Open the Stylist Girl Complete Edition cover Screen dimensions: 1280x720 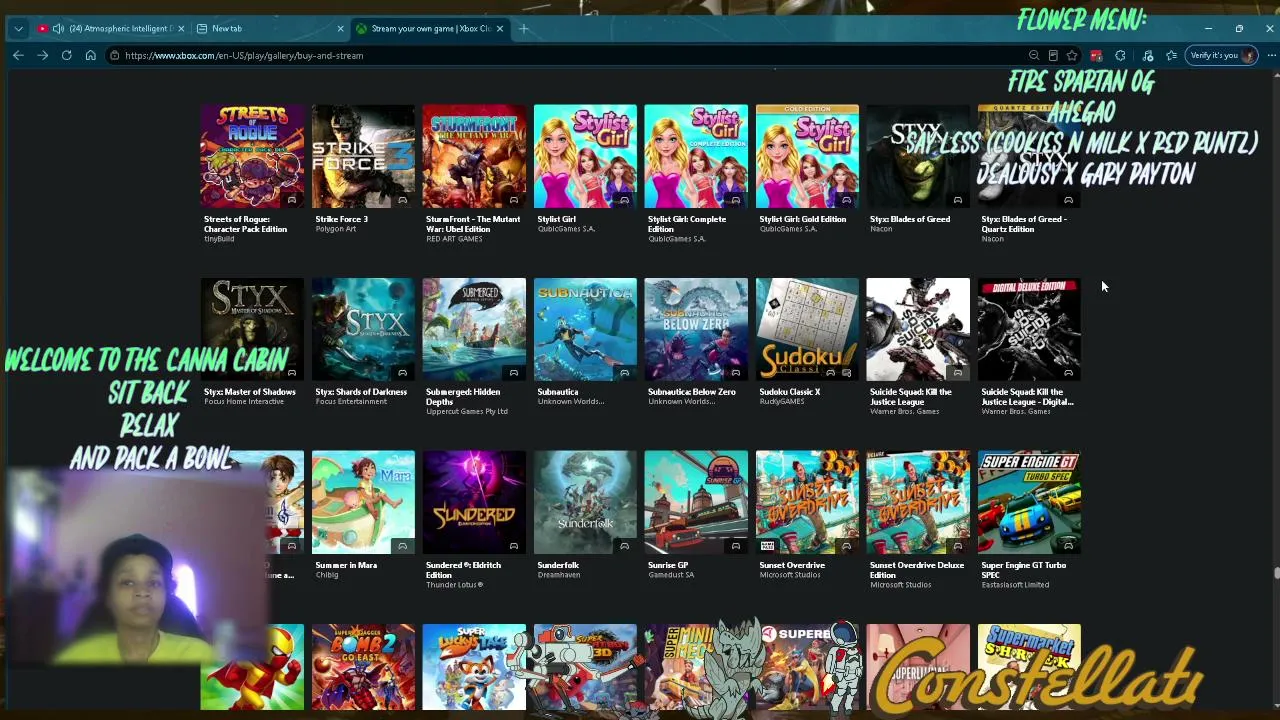point(696,157)
